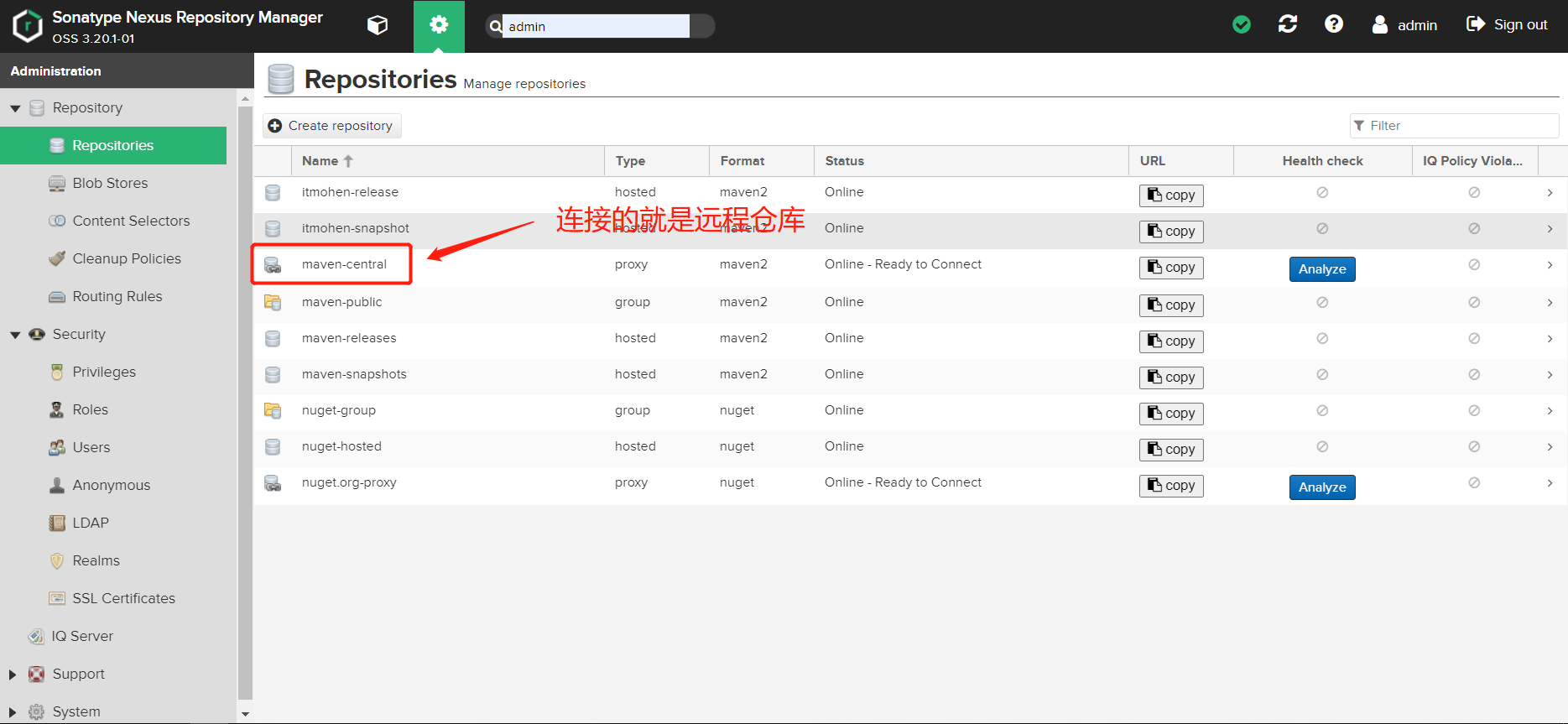Click the nuget-hosted repository icon
The height and width of the screenshot is (724, 1568).
[x=273, y=446]
